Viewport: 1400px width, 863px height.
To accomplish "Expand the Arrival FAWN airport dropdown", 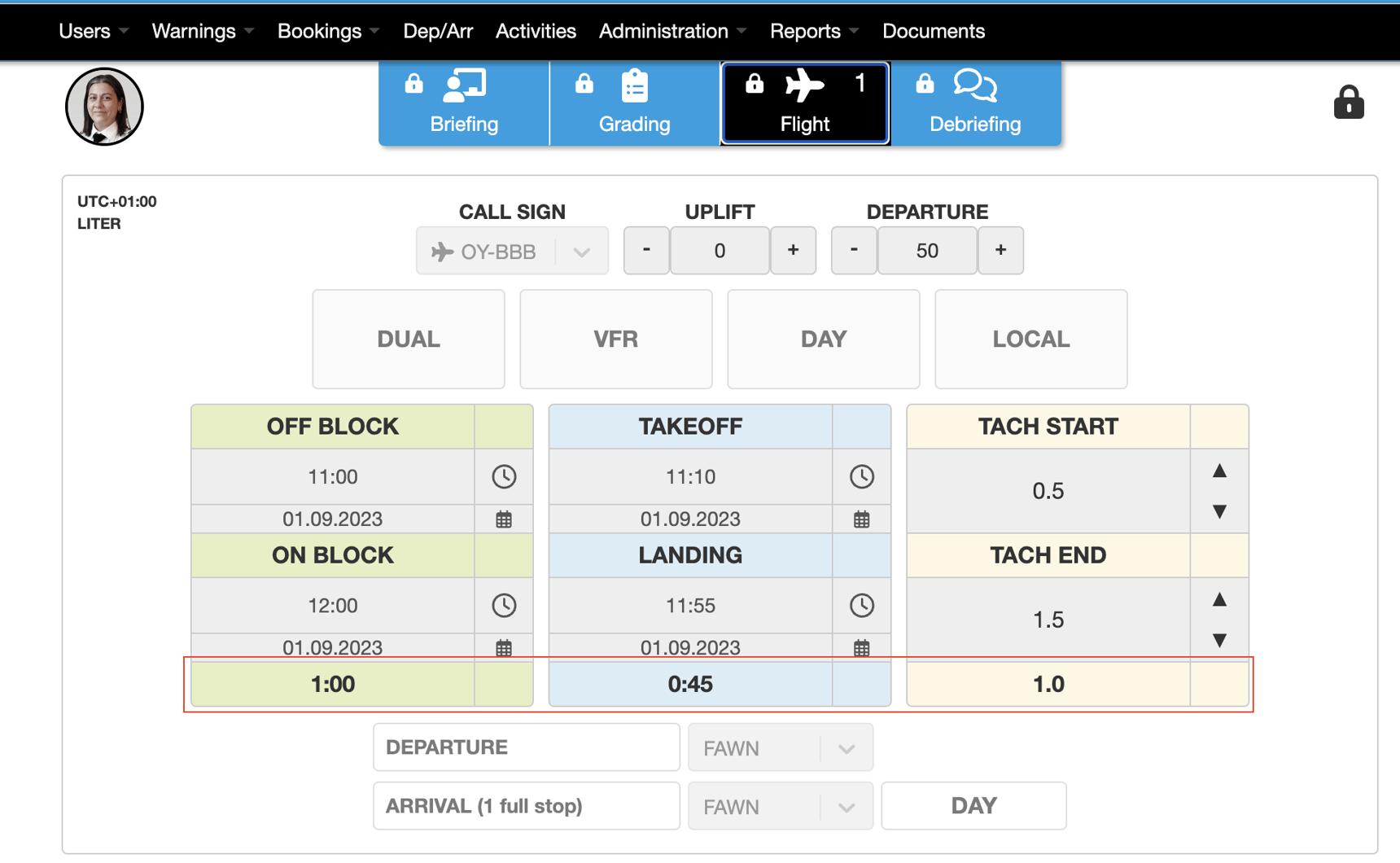I will 780,806.
